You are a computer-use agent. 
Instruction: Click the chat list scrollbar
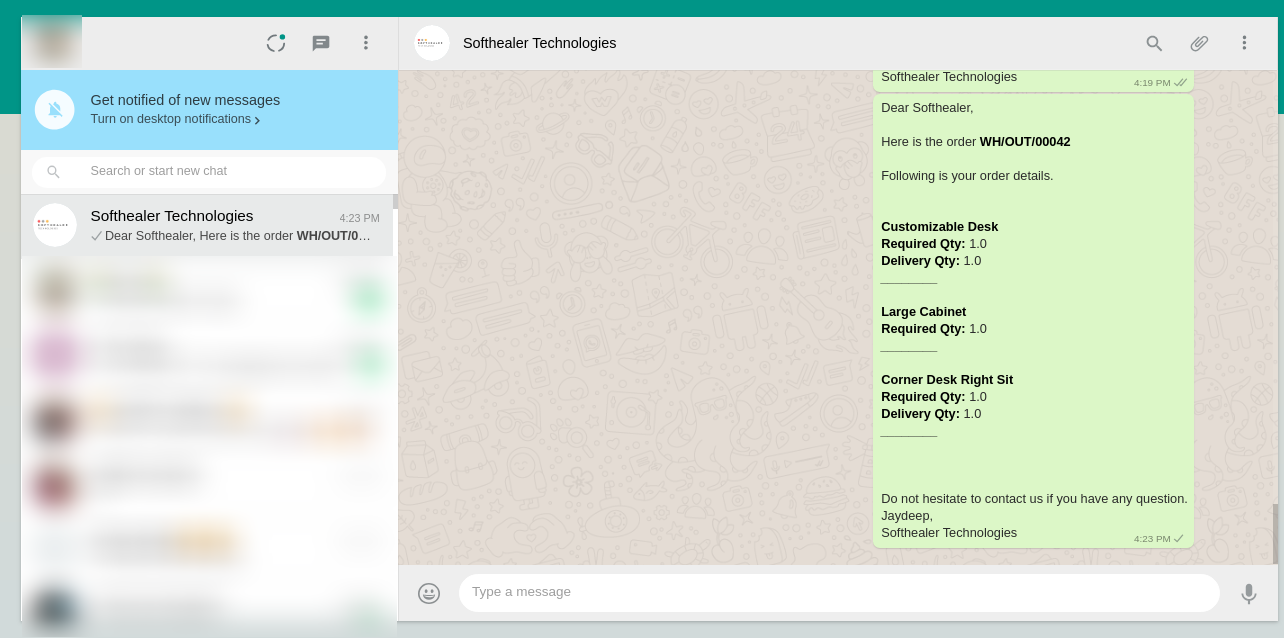point(395,201)
